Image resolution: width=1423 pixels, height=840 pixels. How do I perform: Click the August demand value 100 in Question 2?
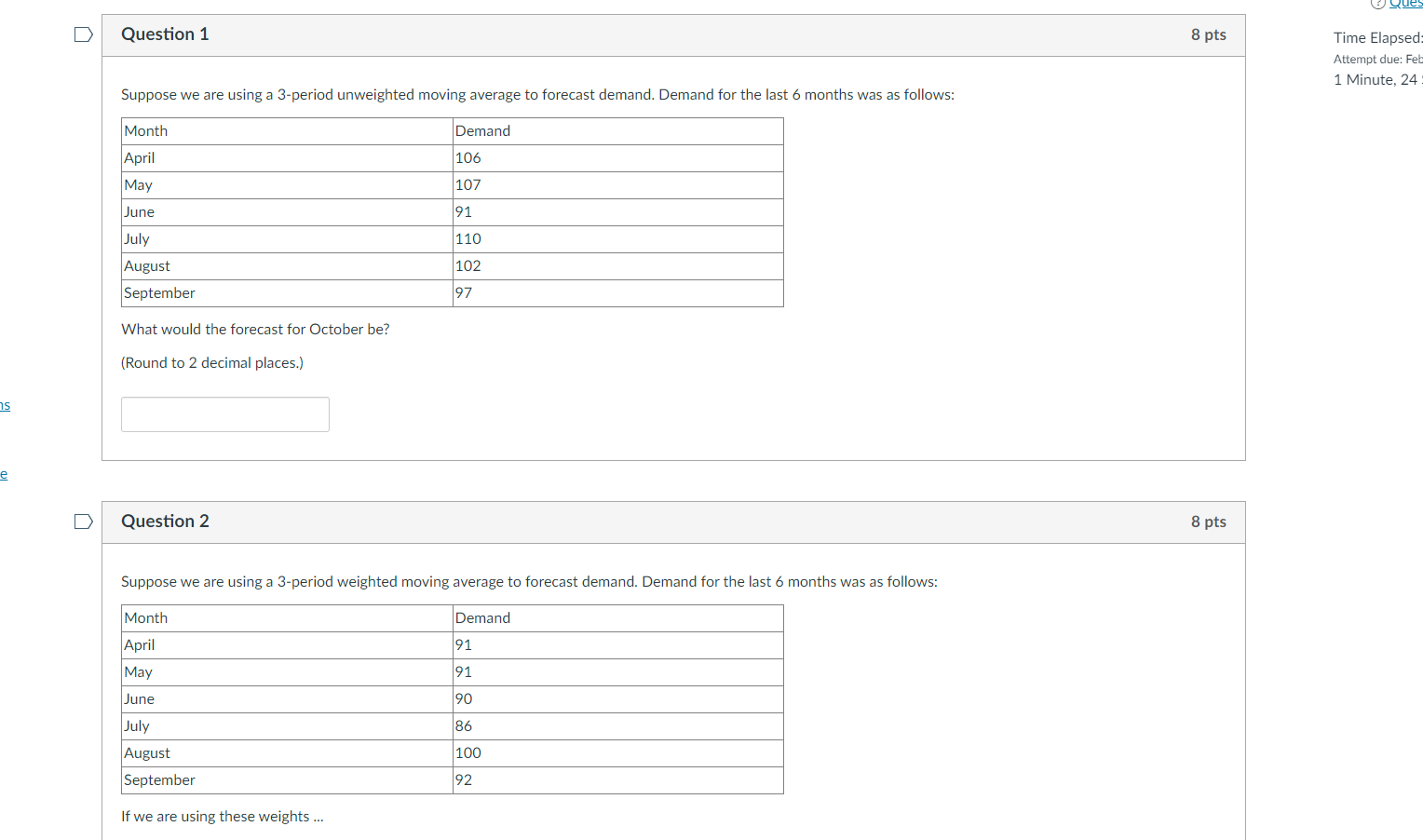(x=468, y=752)
